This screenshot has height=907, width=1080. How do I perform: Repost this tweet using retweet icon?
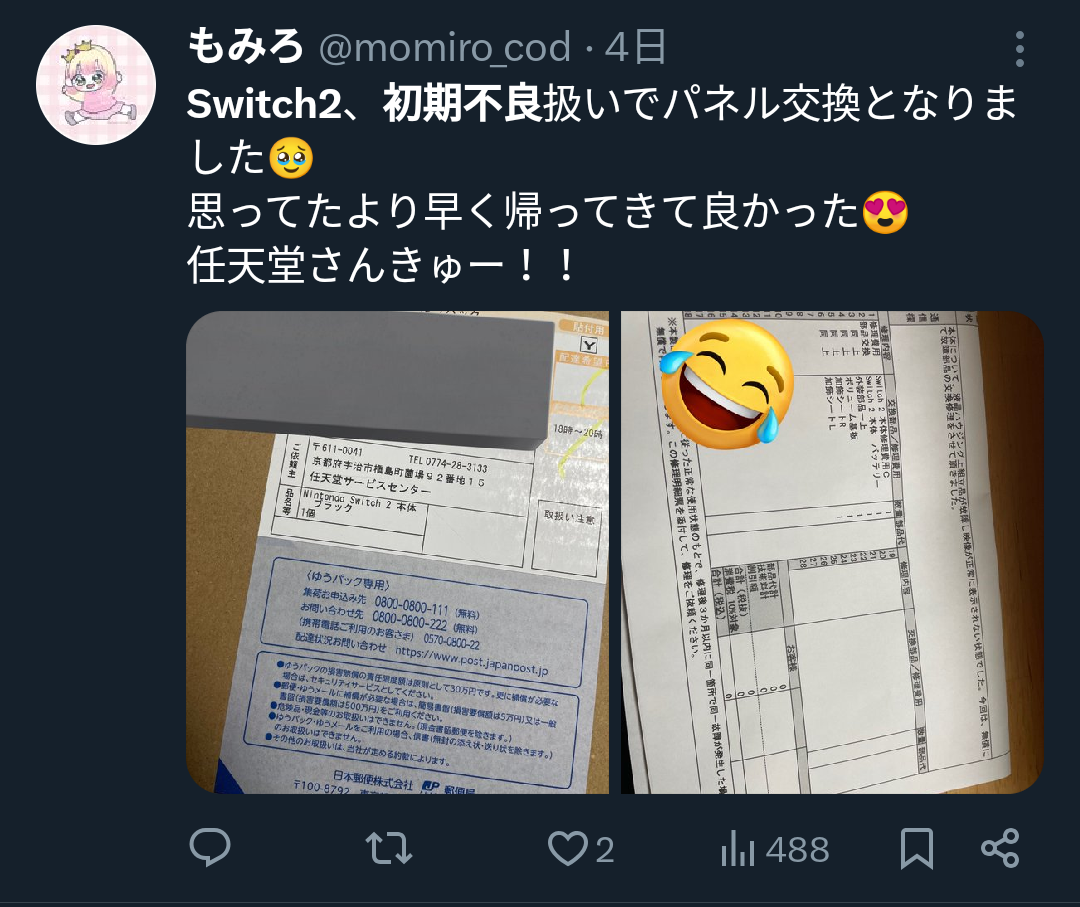(x=388, y=848)
